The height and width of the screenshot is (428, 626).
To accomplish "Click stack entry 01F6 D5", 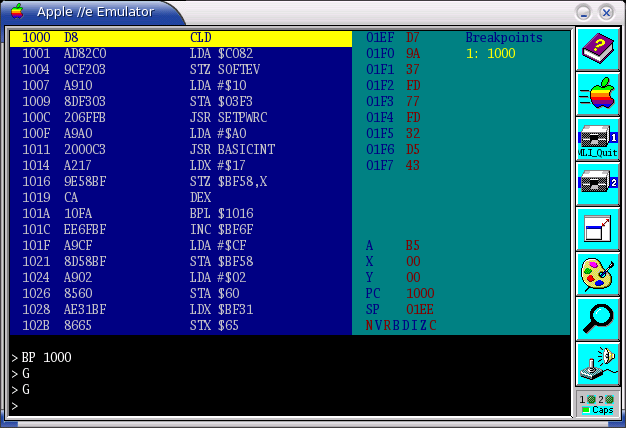I will click(x=393, y=150).
